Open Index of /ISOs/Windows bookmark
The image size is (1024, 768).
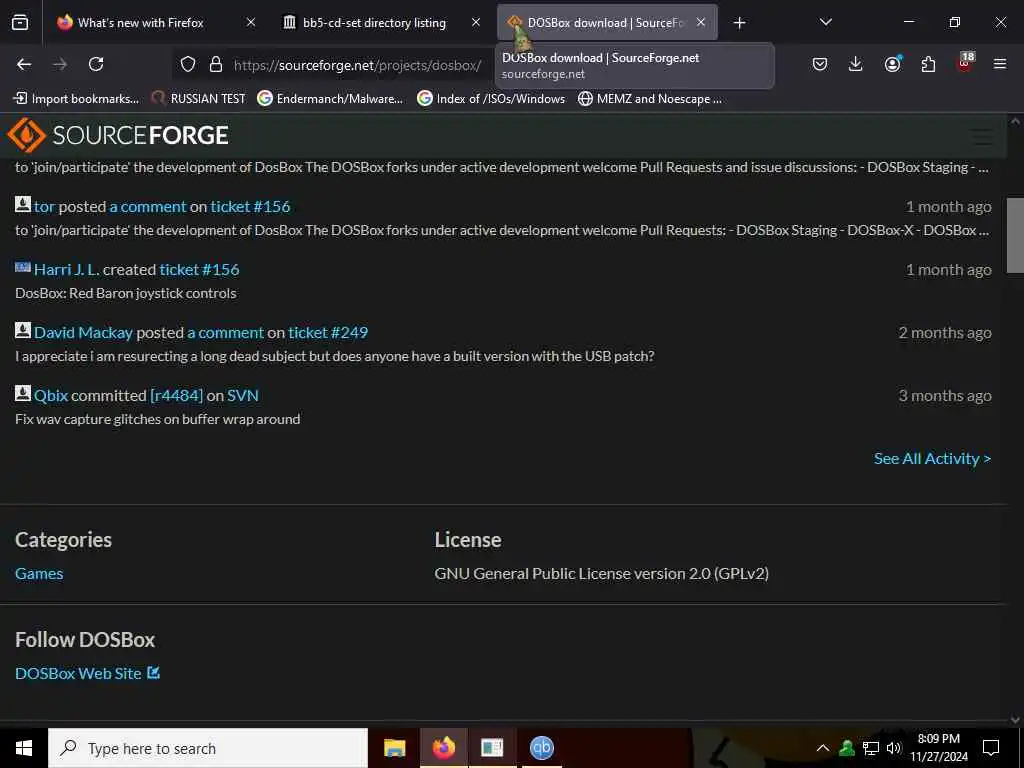coord(491,99)
